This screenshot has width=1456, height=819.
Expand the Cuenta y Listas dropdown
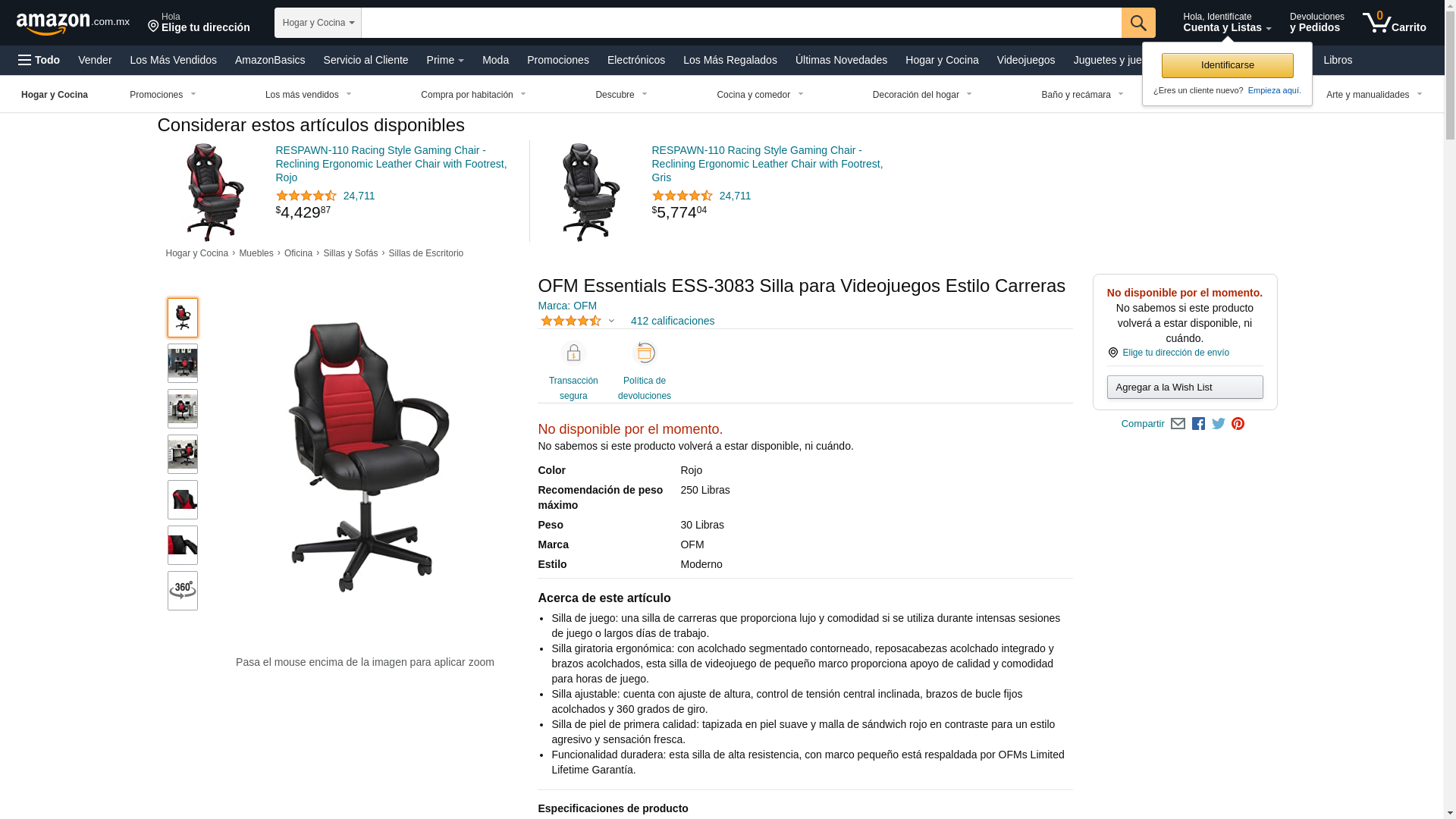pos(1227,23)
